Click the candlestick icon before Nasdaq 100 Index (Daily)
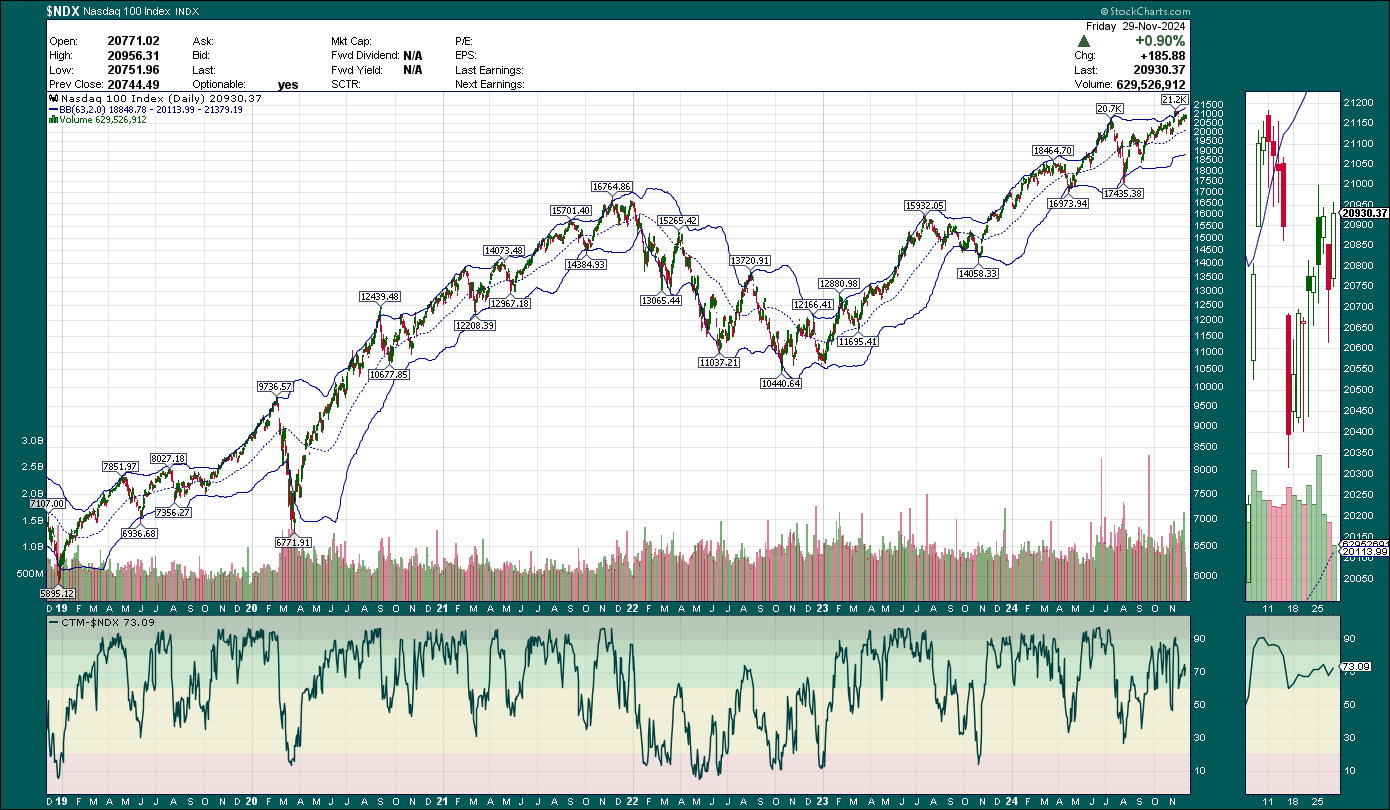This screenshot has width=1390, height=810. [53, 99]
